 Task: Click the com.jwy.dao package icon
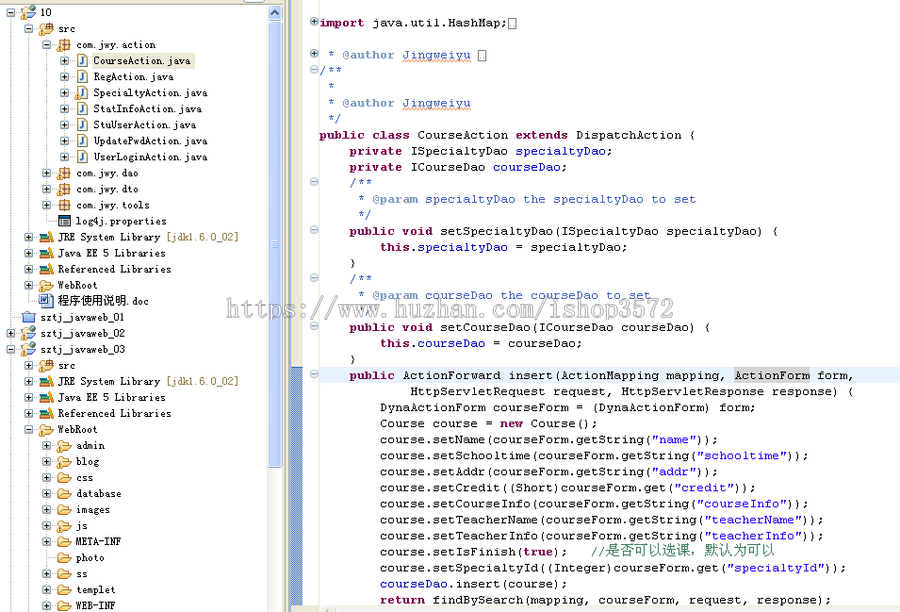click(64, 173)
